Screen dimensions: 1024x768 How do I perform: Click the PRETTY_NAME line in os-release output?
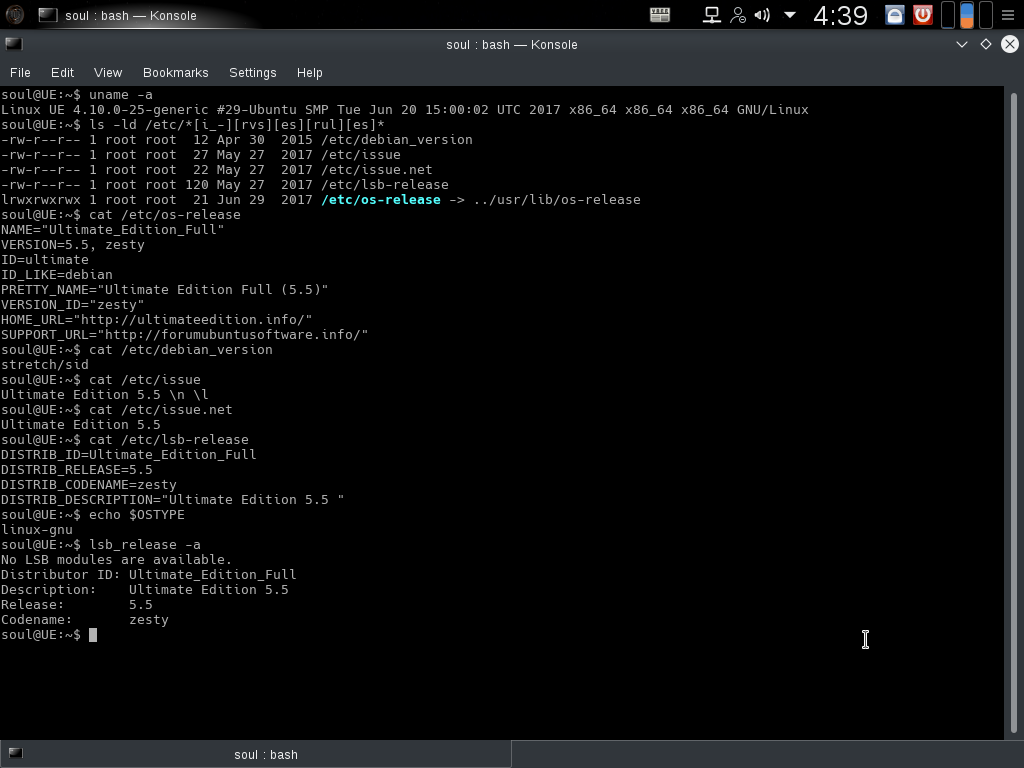(x=165, y=289)
